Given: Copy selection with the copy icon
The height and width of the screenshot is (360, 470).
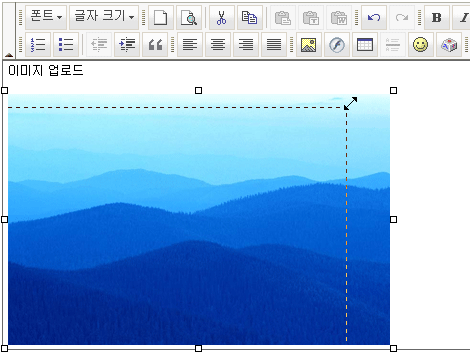Looking at the screenshot, I should coord(249,17).
